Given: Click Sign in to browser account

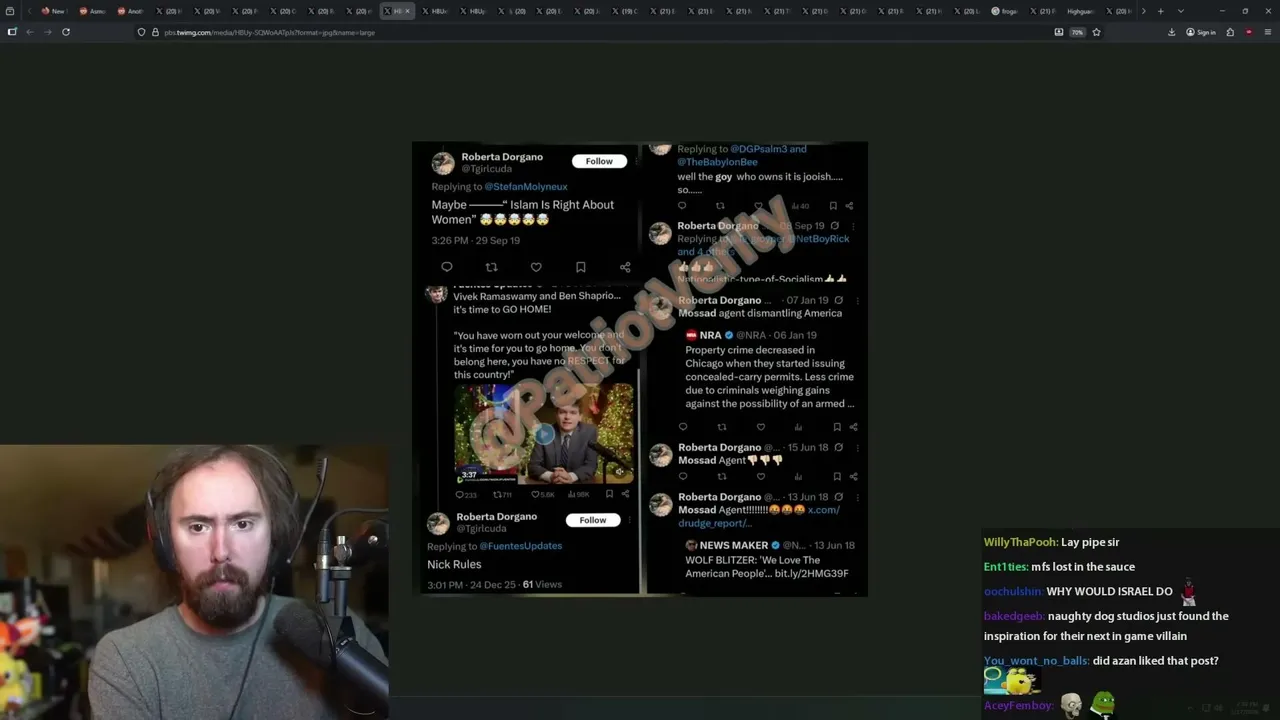Looking at the screenshot, I should point(1201,32).
